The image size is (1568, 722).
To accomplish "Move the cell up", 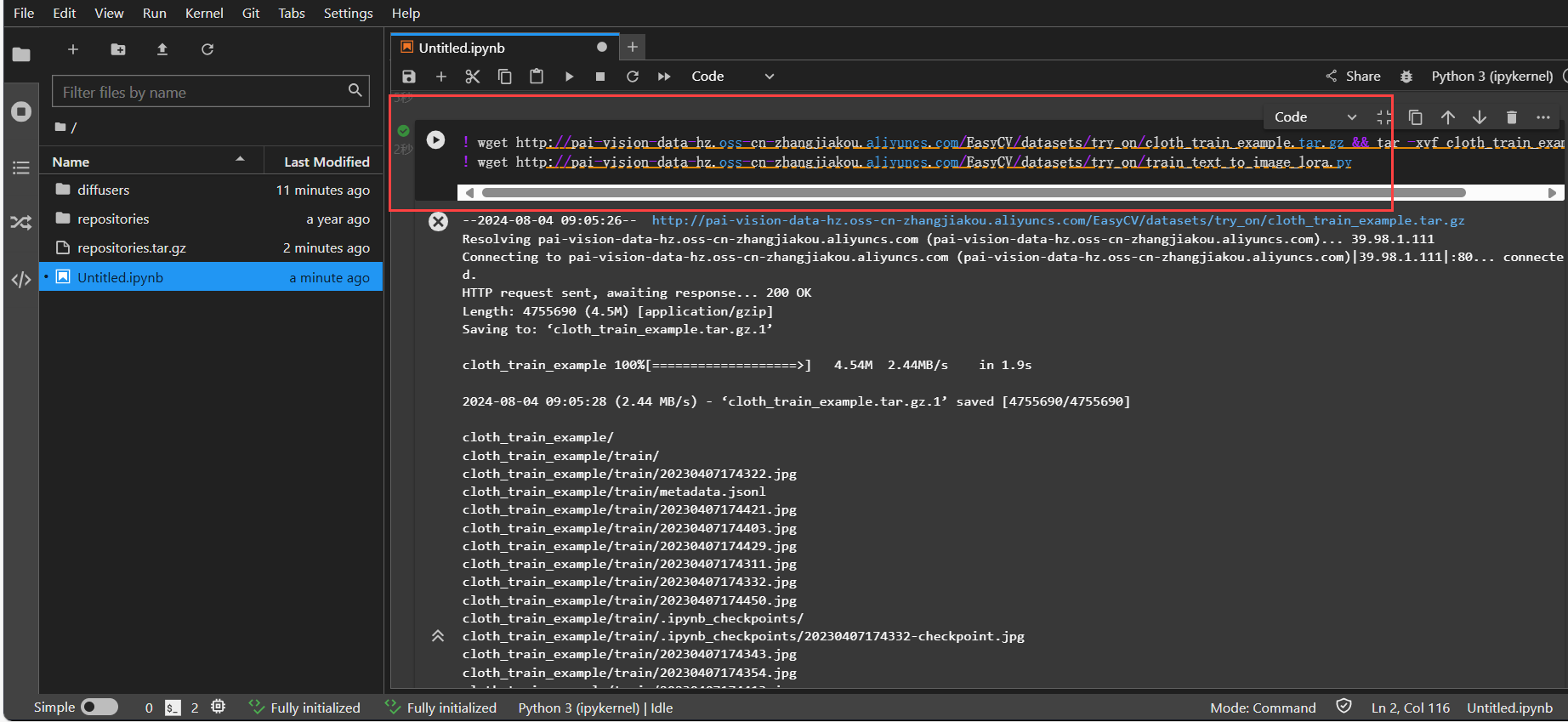I will tap(1448, 117).
